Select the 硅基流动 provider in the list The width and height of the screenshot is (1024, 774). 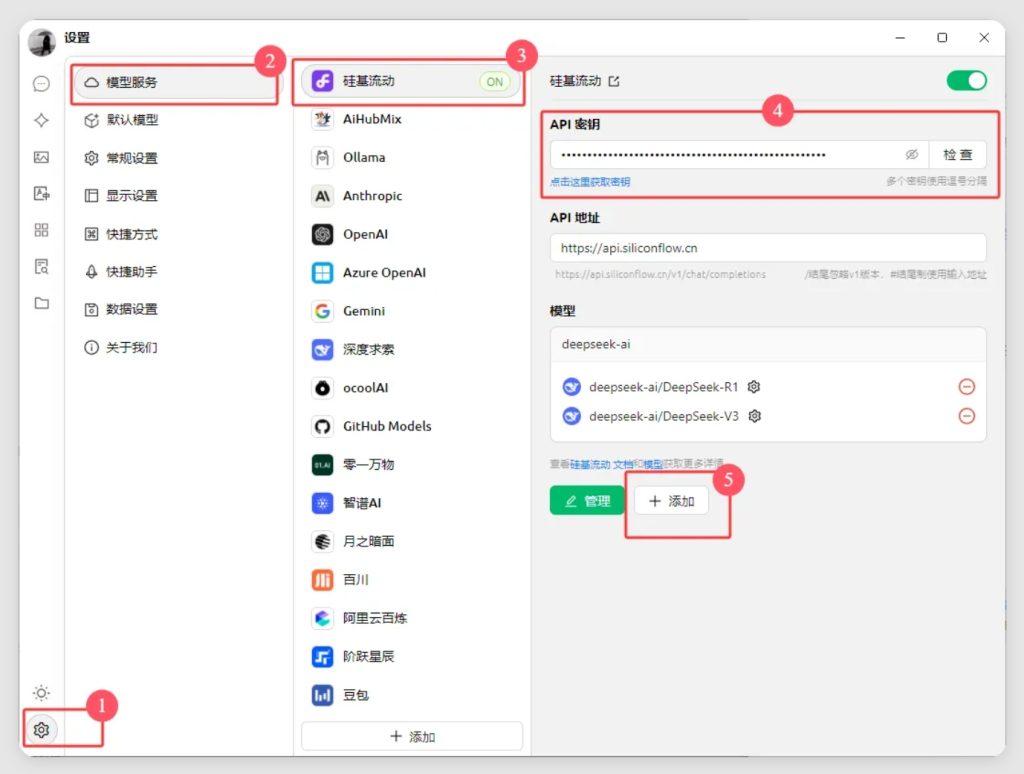411,81
